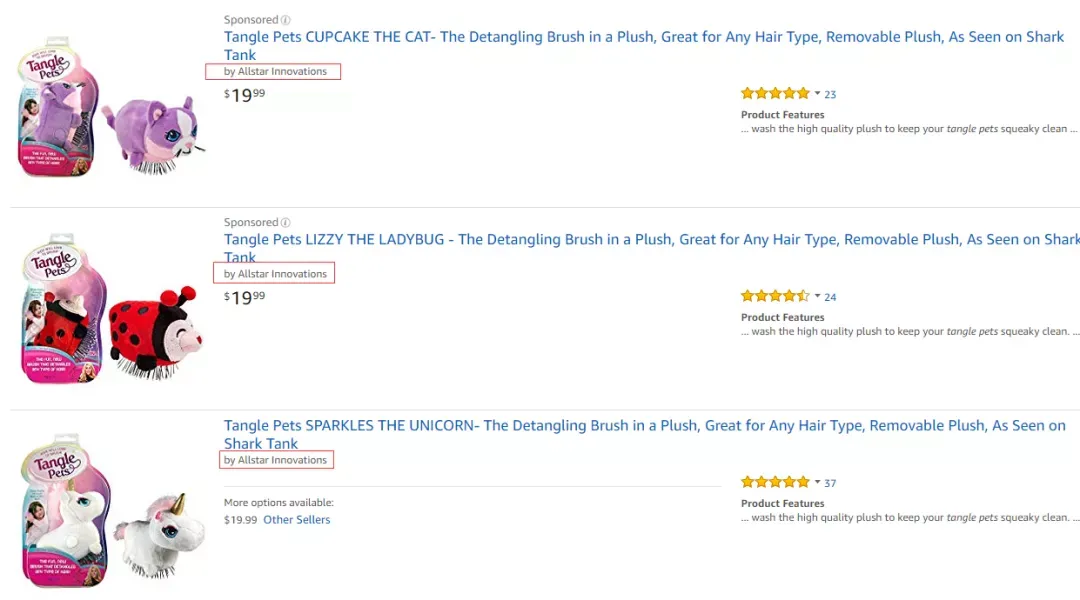Expand rating dropdown arrow next to 23
Image resolution: width=1080 pixels, height=600 pixels.
tap(817, 93)
